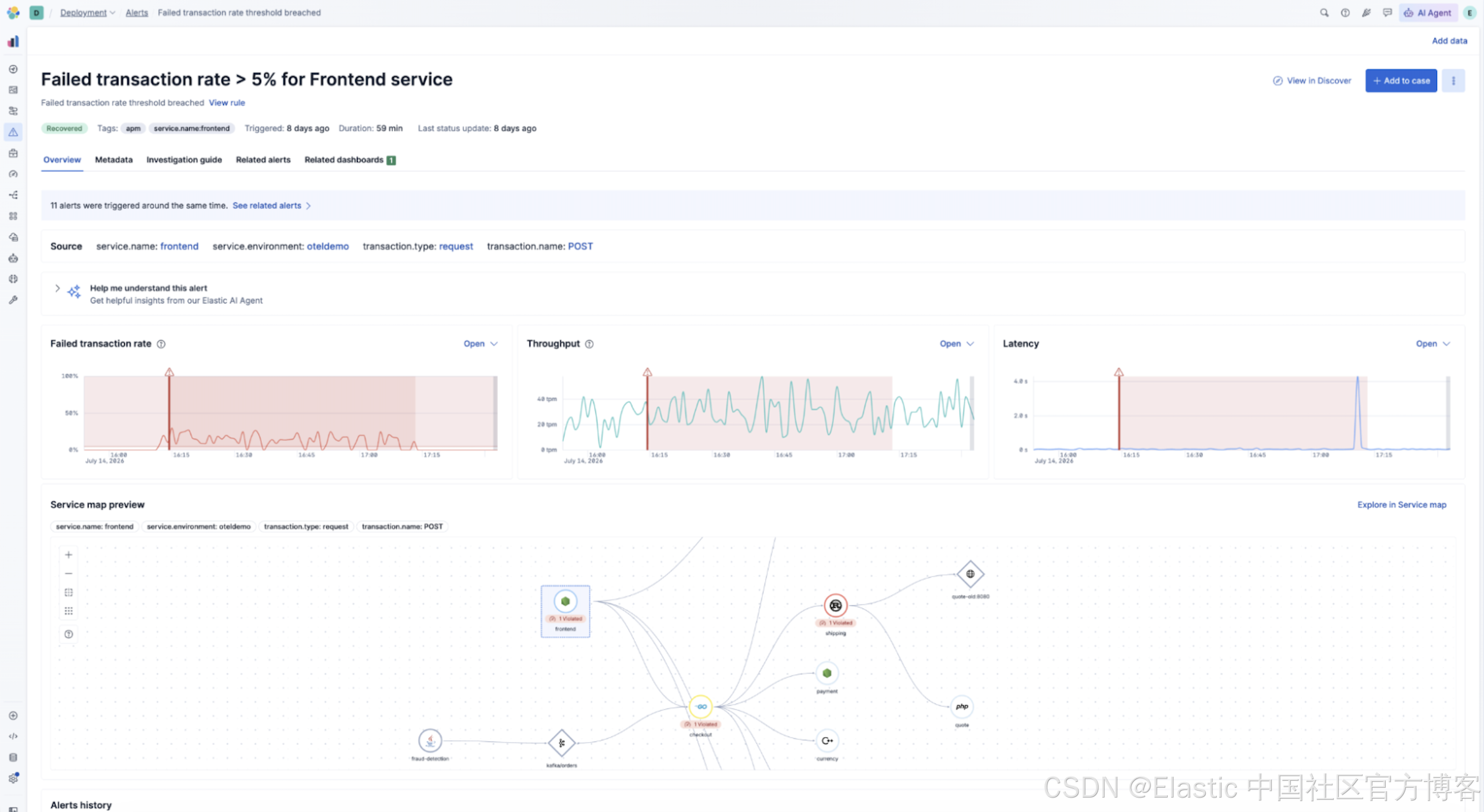
Task: Fit the service map to view
Action: [x=69, y=592]
